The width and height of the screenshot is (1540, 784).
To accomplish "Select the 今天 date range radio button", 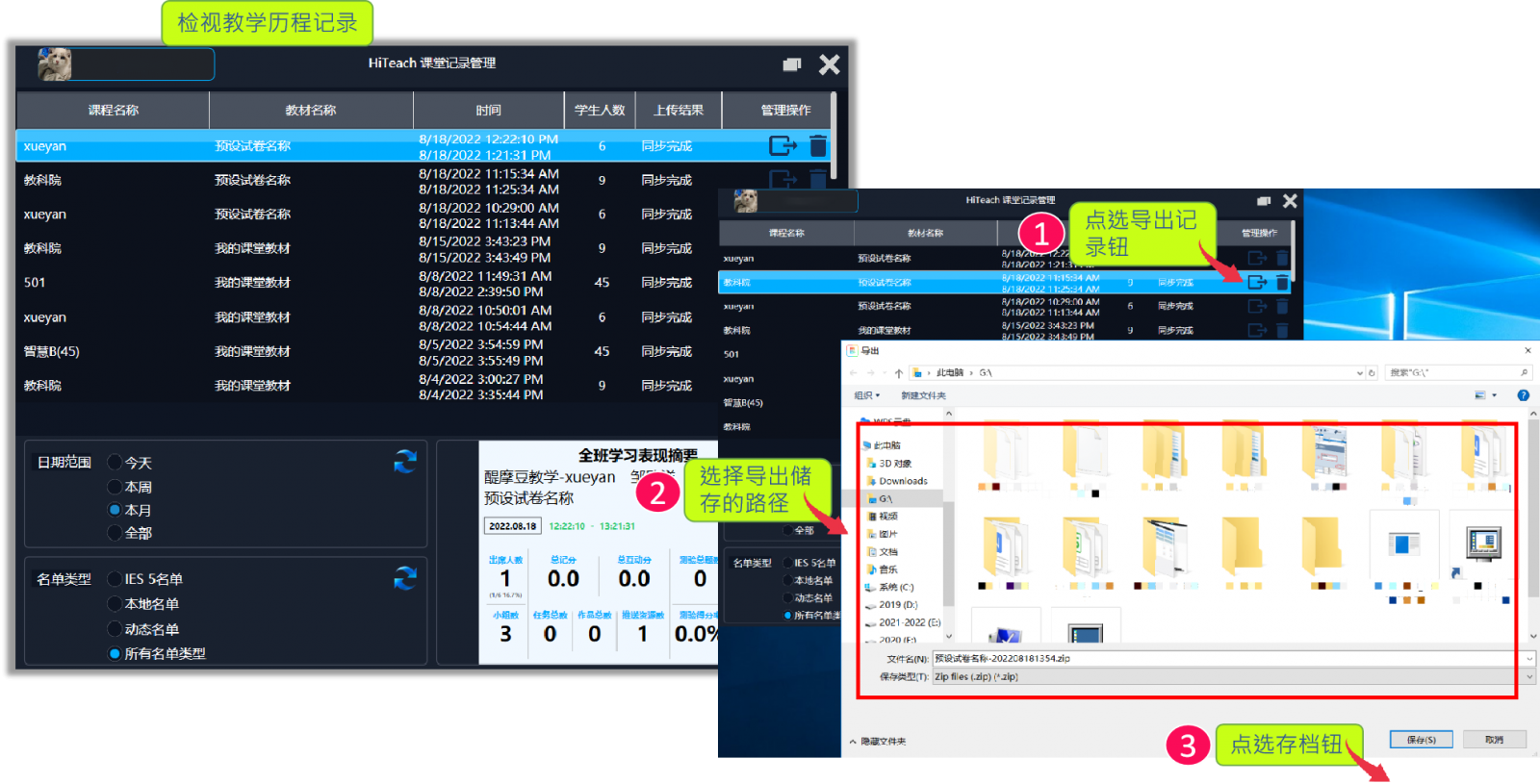I will 115,463.
